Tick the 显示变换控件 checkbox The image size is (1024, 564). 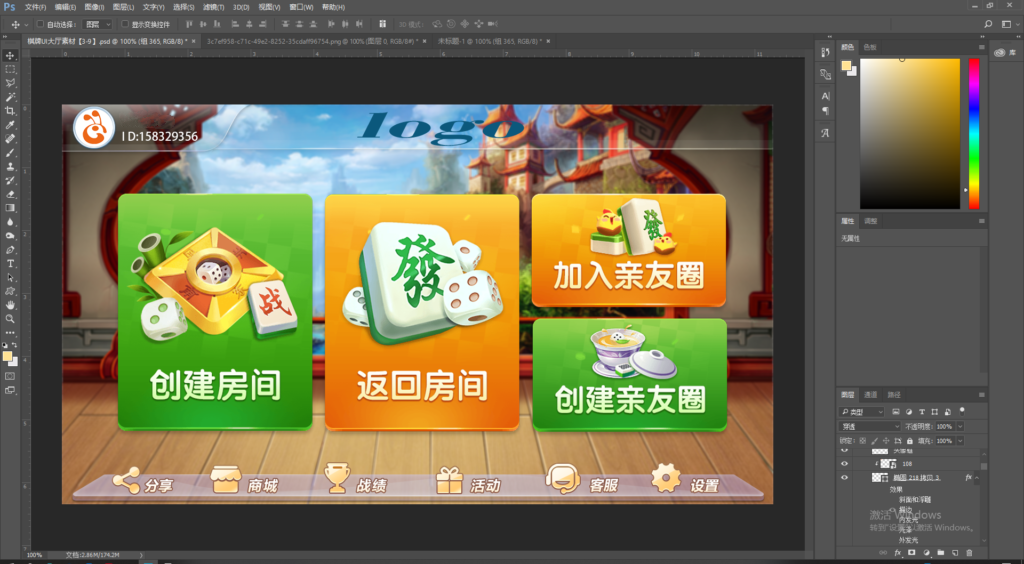(124, 24)
